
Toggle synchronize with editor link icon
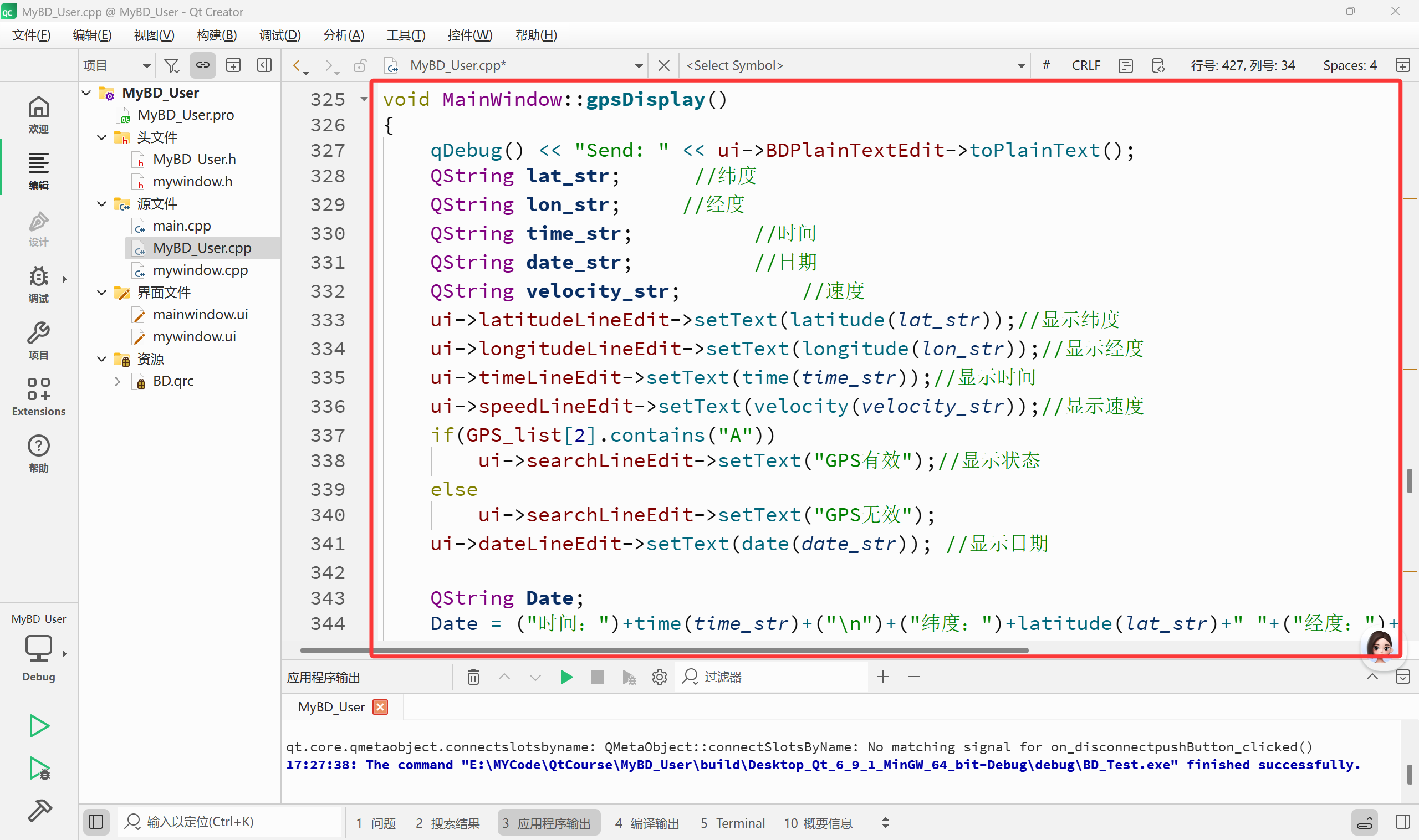coord(202,66)
